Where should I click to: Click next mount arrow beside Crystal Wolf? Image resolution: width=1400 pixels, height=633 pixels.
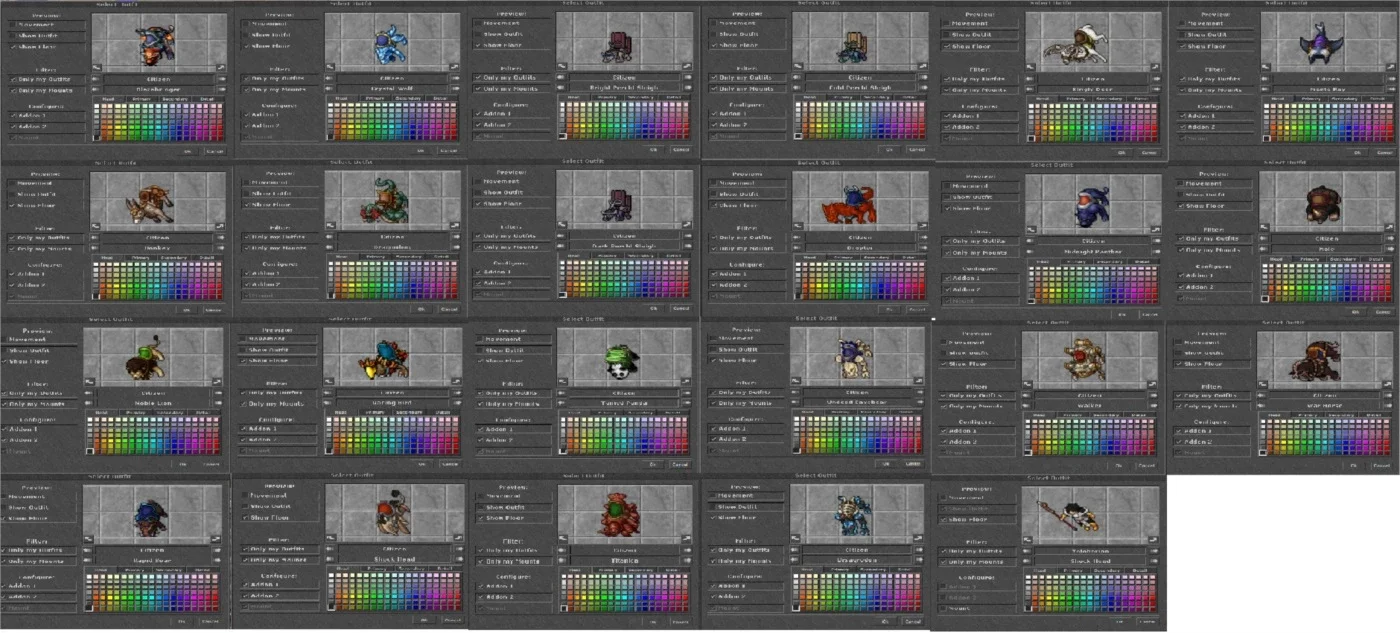(x=455, y=89)
